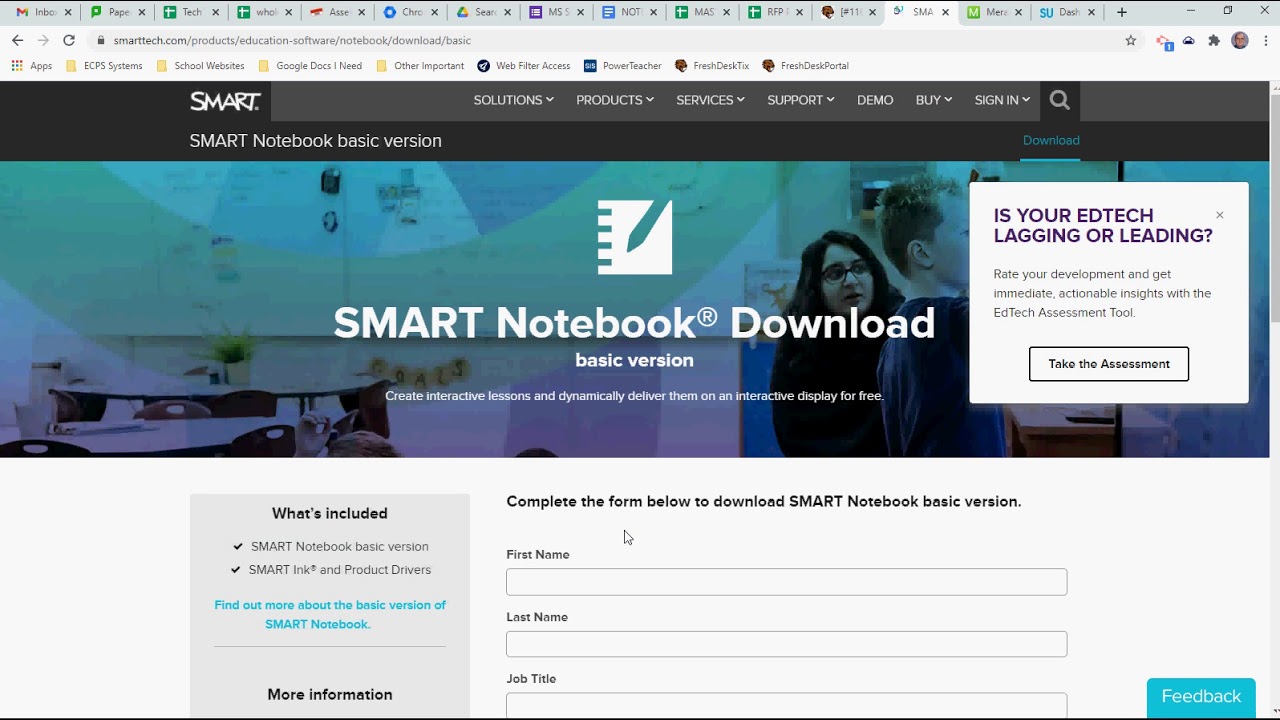Open the Feedback button
This screenshot has width=1280, height=720.
click(1201, 697)
